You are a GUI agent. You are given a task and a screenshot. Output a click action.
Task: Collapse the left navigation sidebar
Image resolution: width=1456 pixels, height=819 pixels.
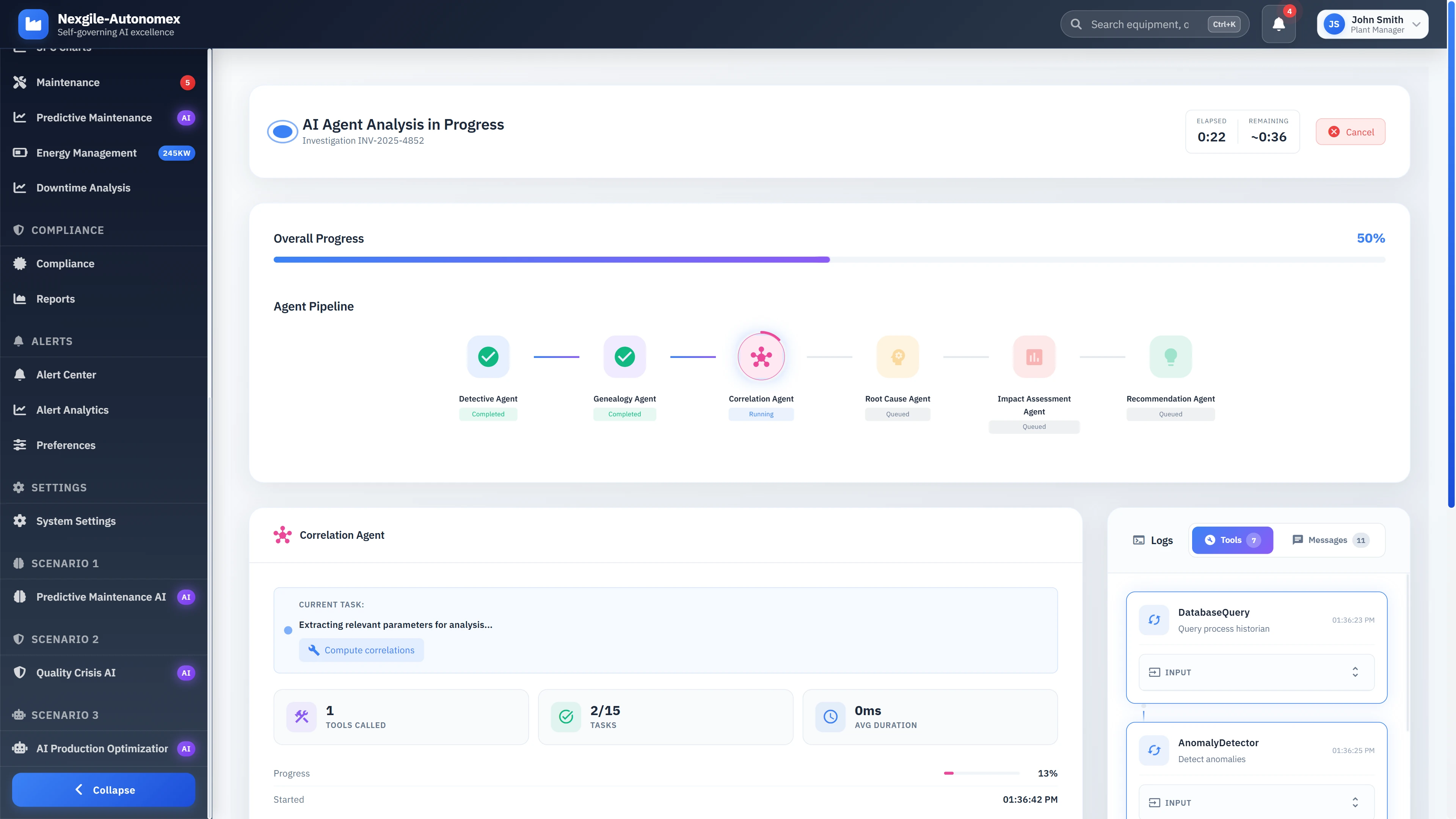104,789
